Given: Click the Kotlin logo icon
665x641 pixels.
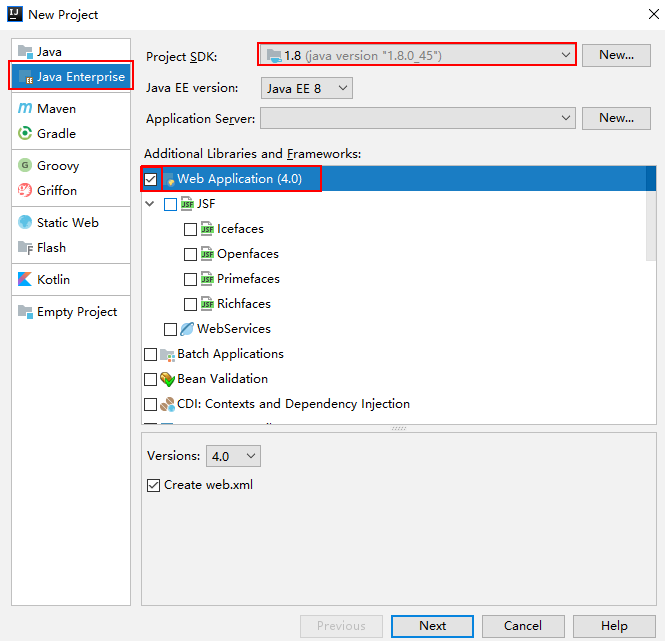Looking at the screenshot, I should (25, 279).
